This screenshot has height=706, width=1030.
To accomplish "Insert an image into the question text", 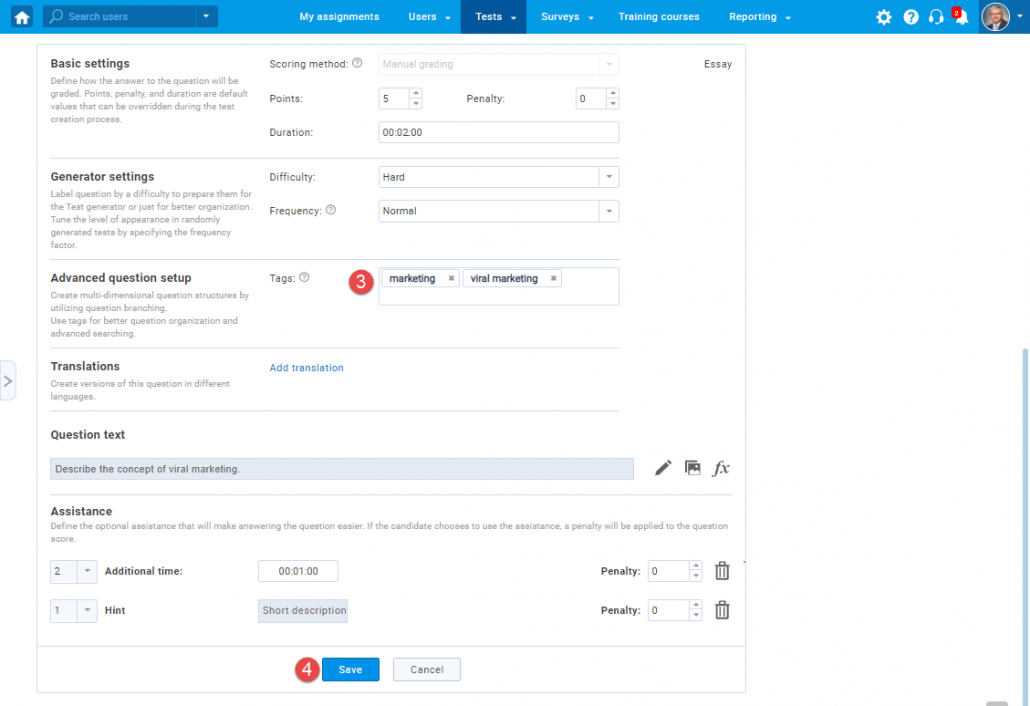I will 692,467.
